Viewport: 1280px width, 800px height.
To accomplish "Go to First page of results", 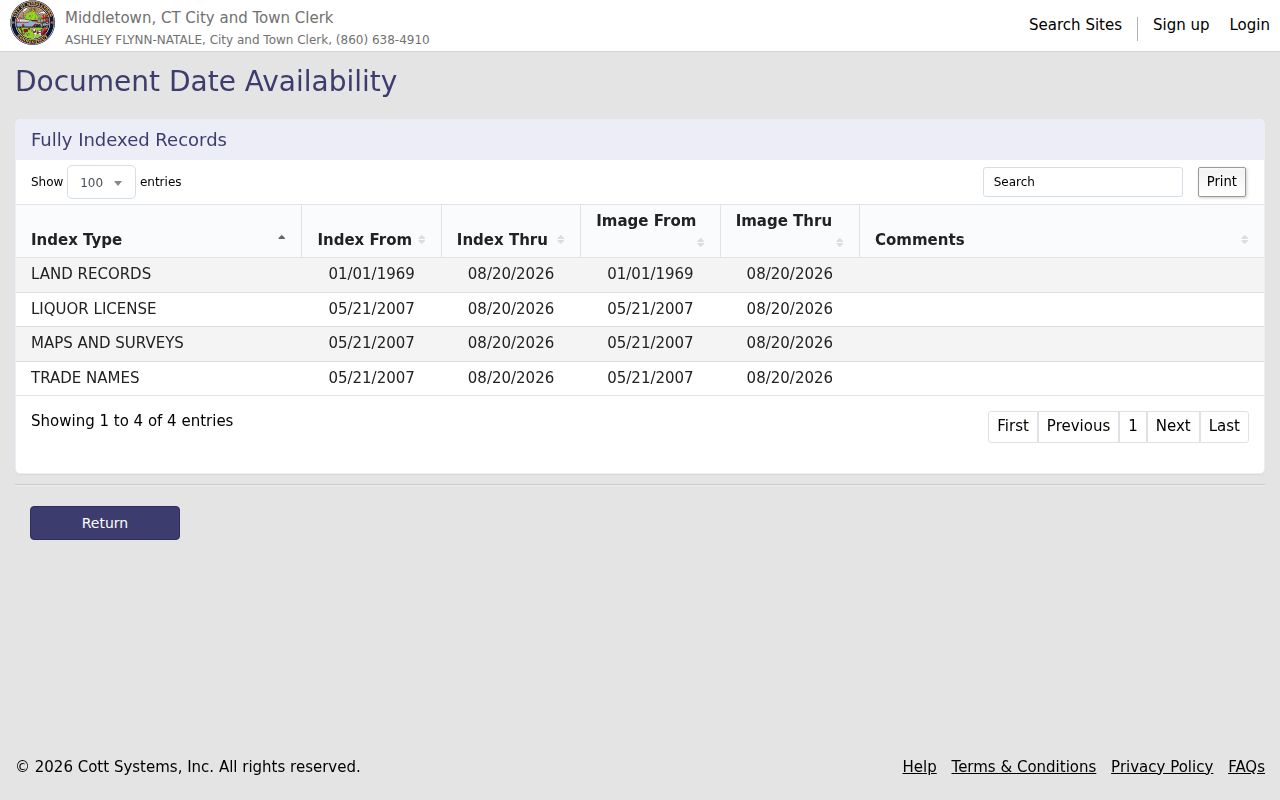I will pyautogui.click(x=1013, y=426).
